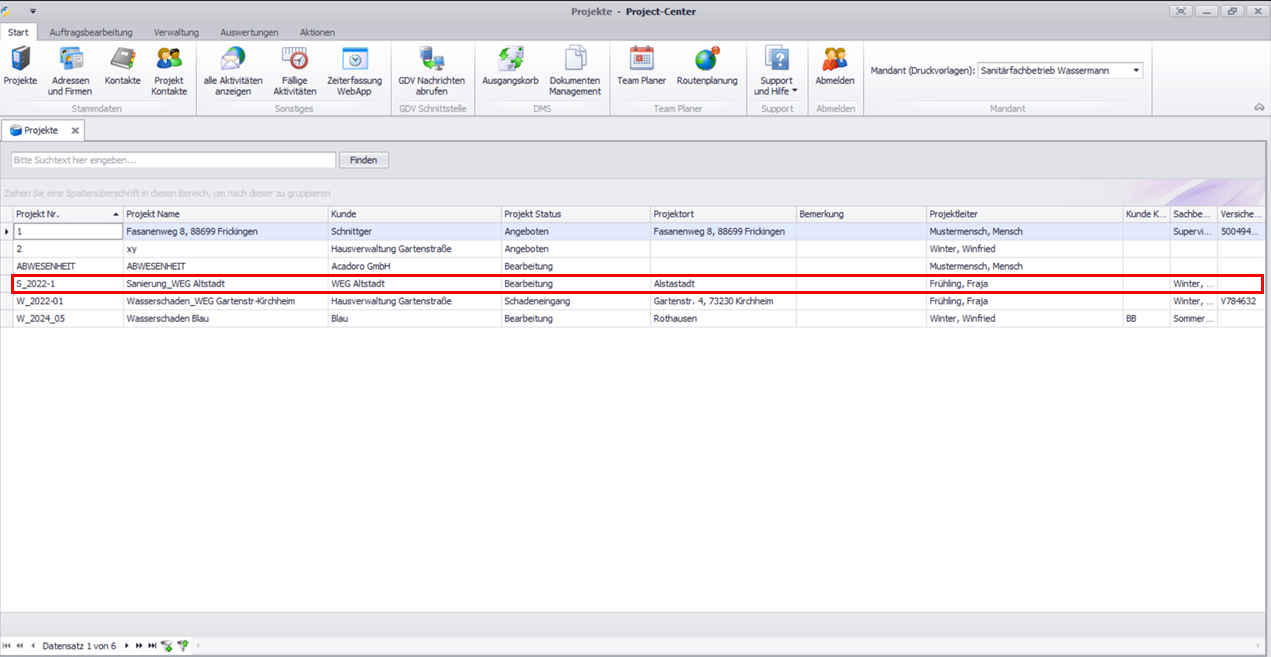Switch to the Auswertungen ribbon tab

point(249,33)
